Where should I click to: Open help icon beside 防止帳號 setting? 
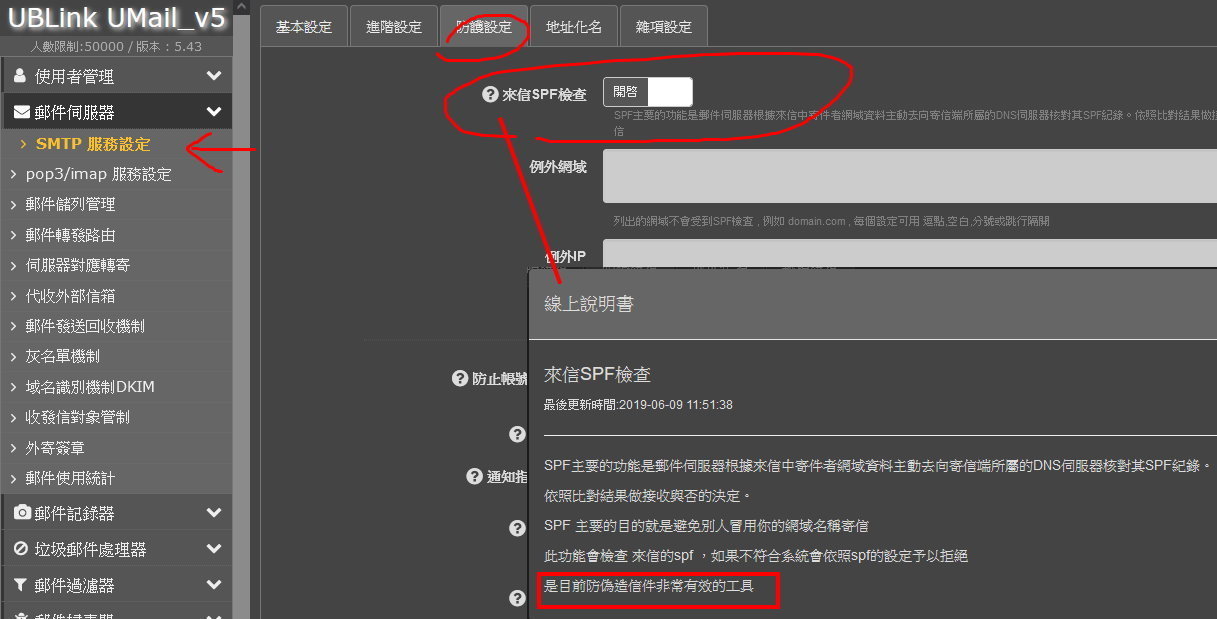[460, 379]
